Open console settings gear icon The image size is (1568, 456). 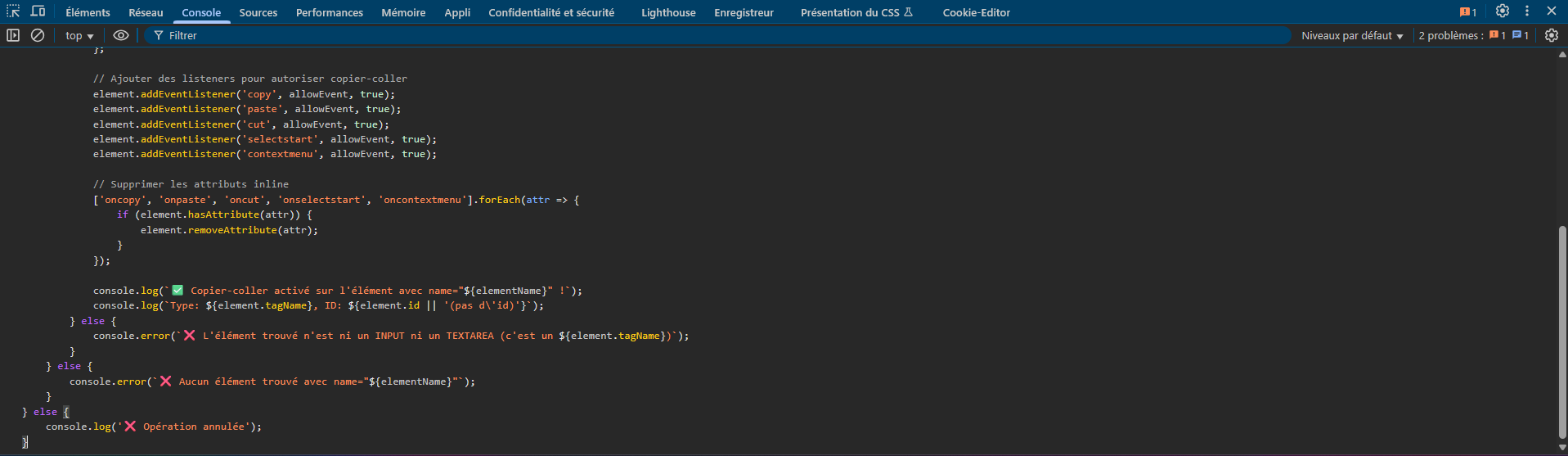1551,35
